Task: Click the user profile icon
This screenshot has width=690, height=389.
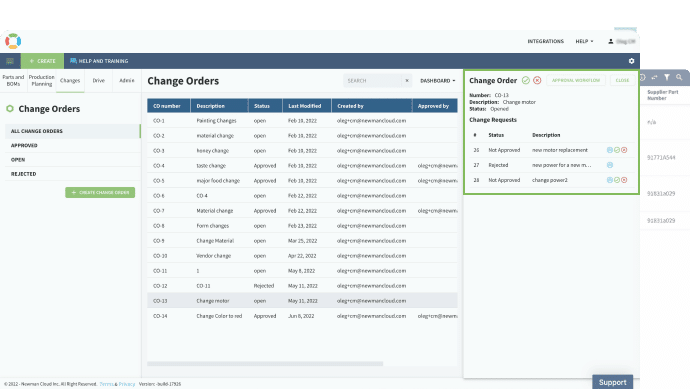Action: 610,41
